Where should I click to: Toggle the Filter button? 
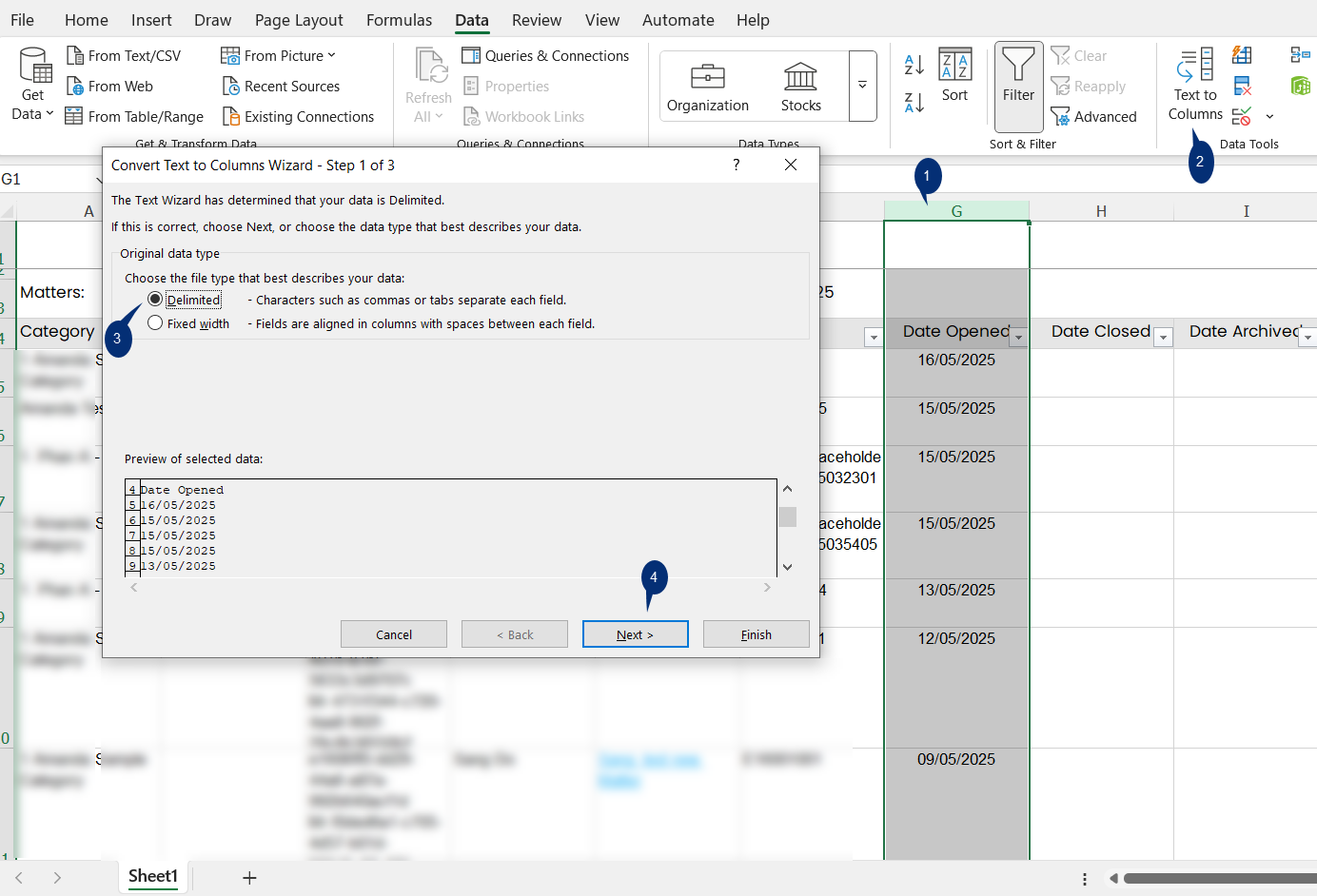tap(1018, 87)
